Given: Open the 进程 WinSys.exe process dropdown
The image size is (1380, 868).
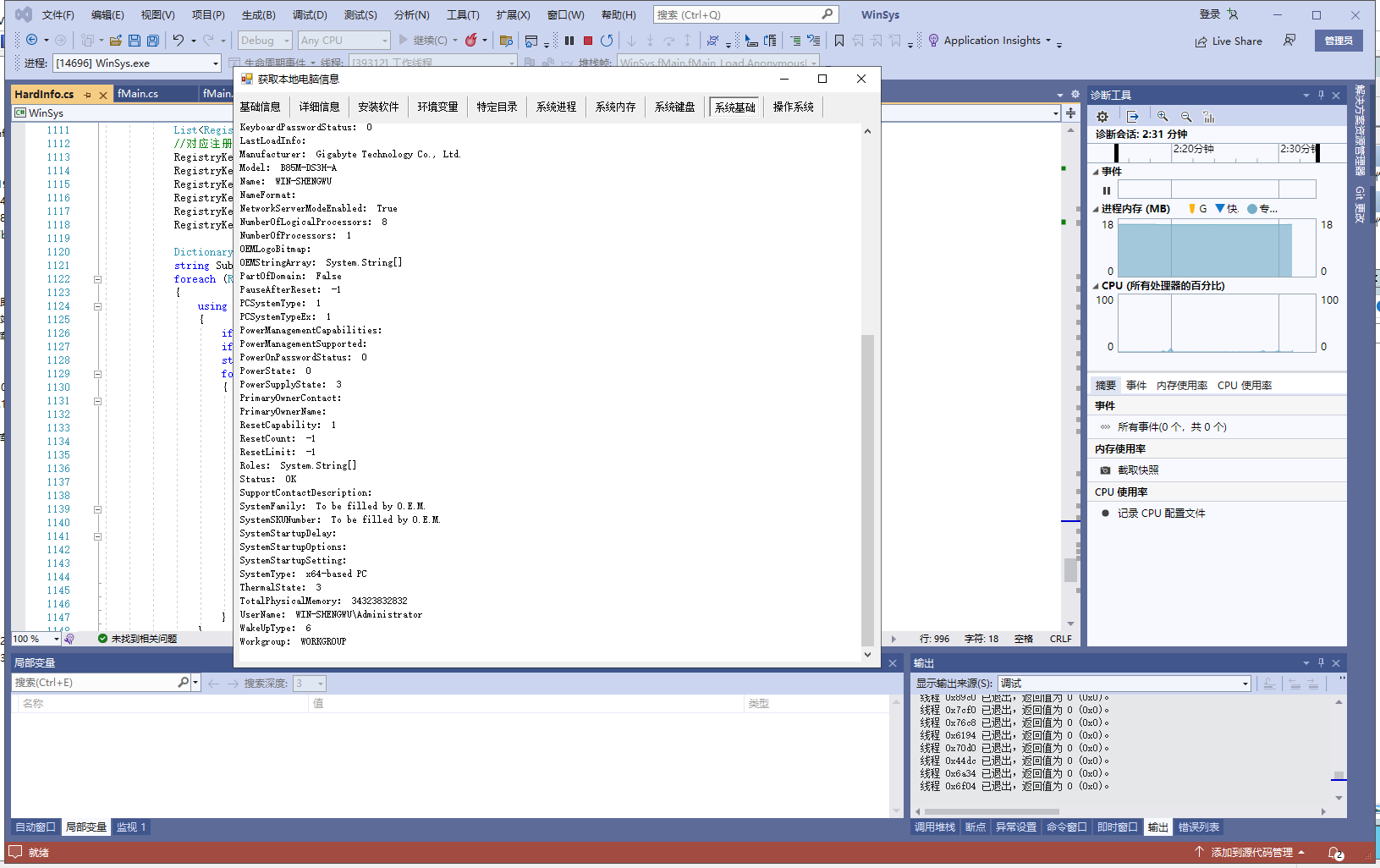Looking at the screenshot, I should 136,63.
